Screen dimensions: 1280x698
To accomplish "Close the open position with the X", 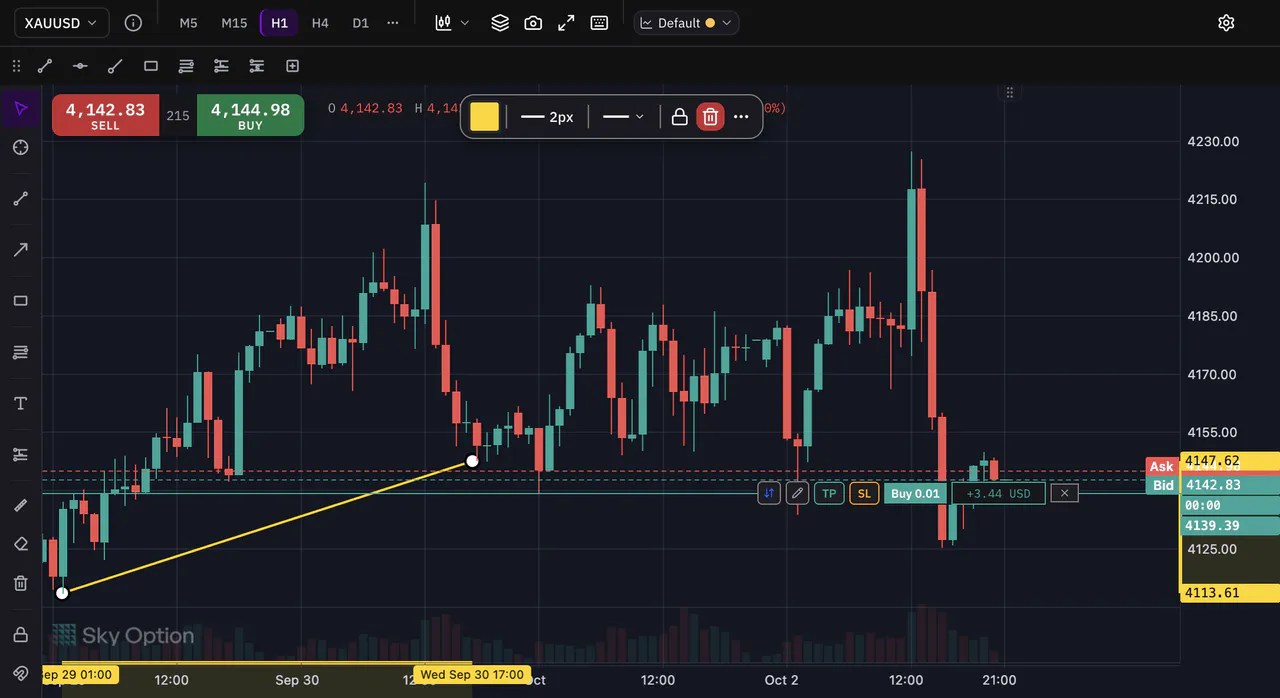I will click(x=1064, y=493).
